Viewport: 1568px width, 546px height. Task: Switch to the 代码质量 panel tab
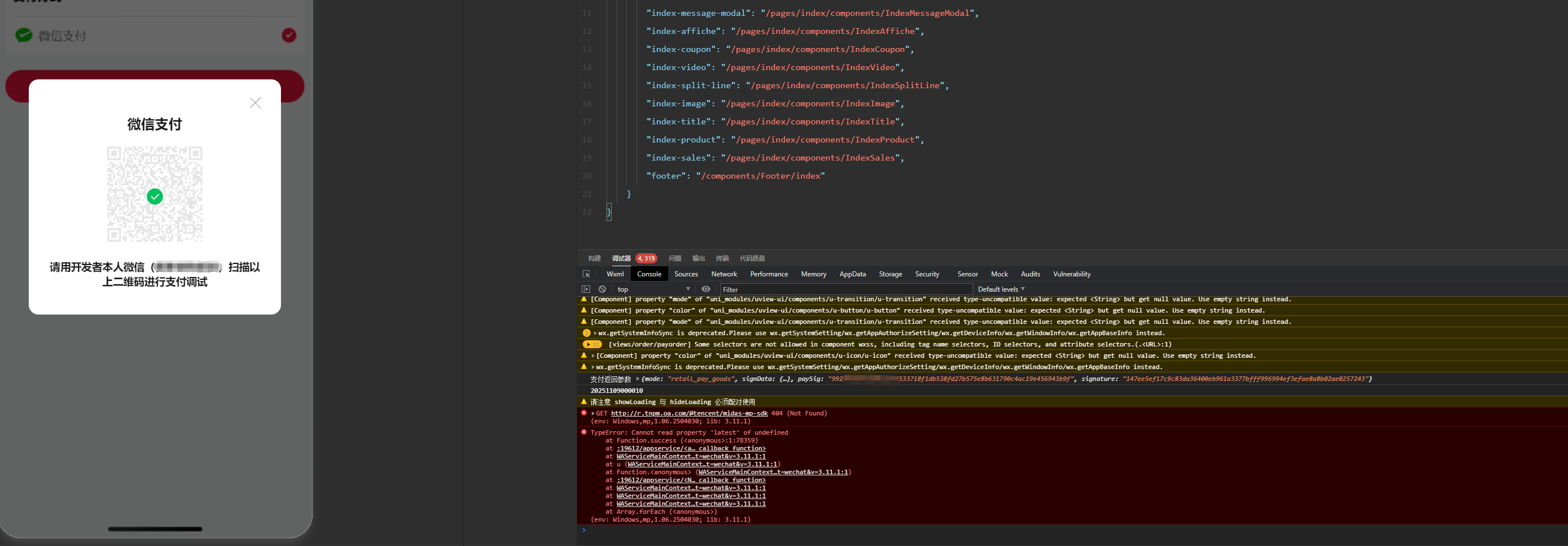[752, 258]
